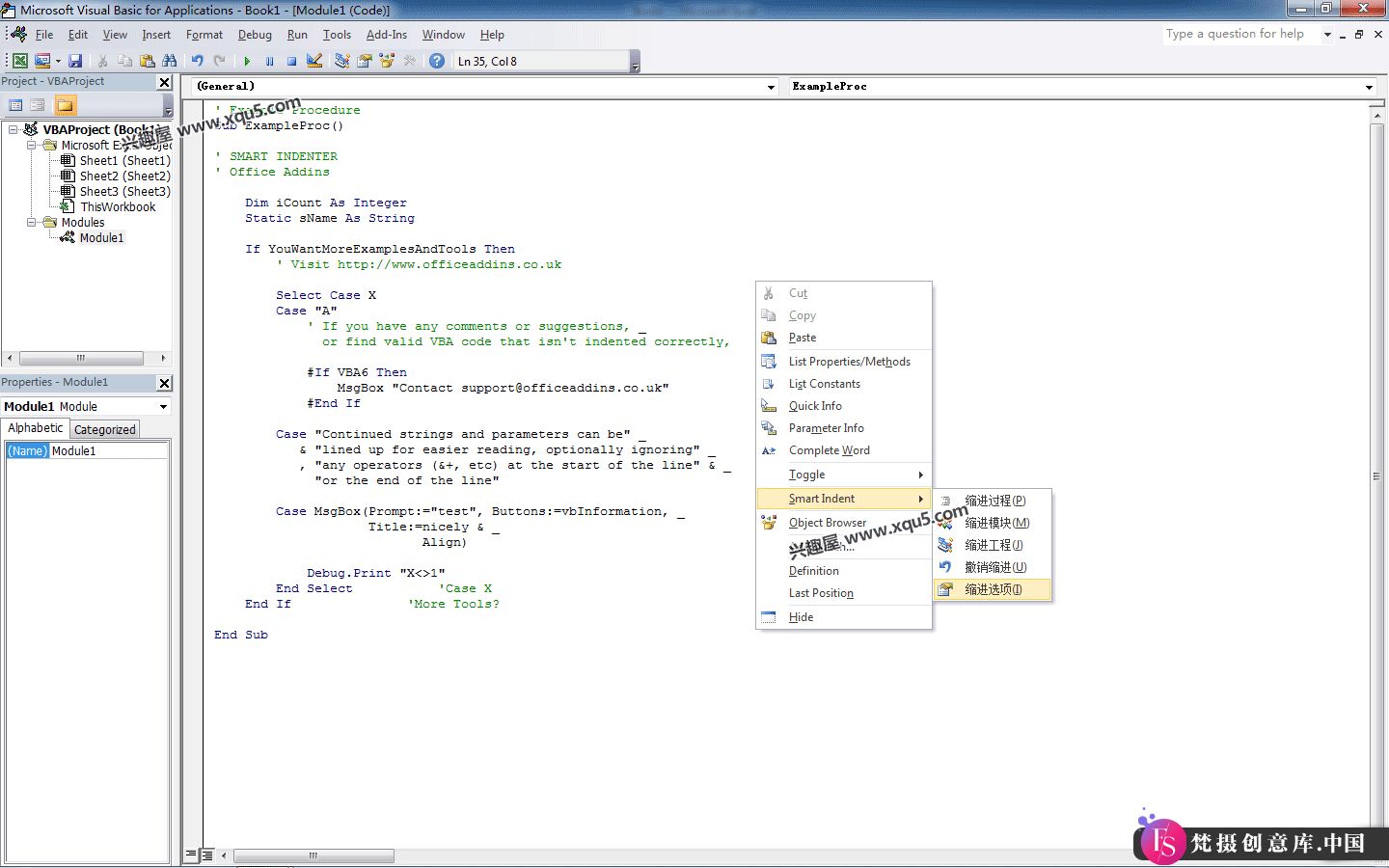1389x868 pixels.
Task: Open the Module1 Module object dropdown
Action: (x=163, y=406)
